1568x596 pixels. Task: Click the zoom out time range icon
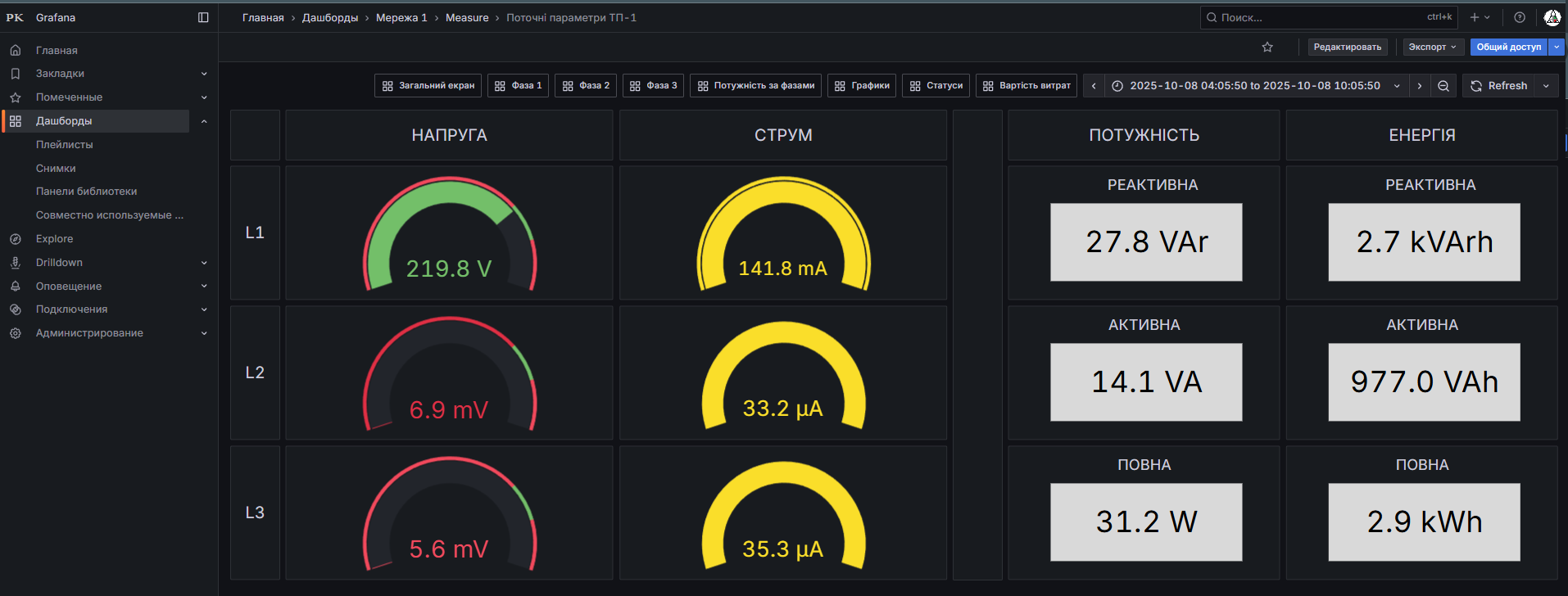click(x=1443, y=86)
